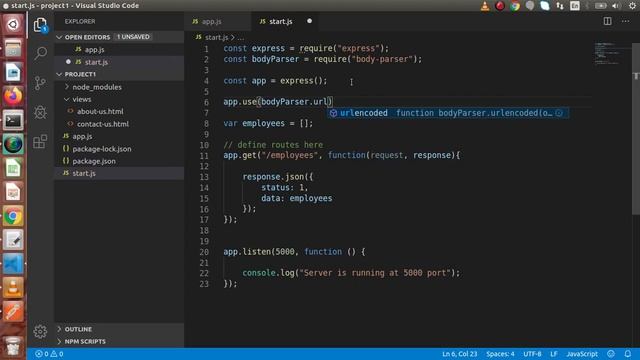Show details for urlencoded suggestion
The width and height of the screenshot is (640, 360).
pyautogui.click(x=559, y=113)
